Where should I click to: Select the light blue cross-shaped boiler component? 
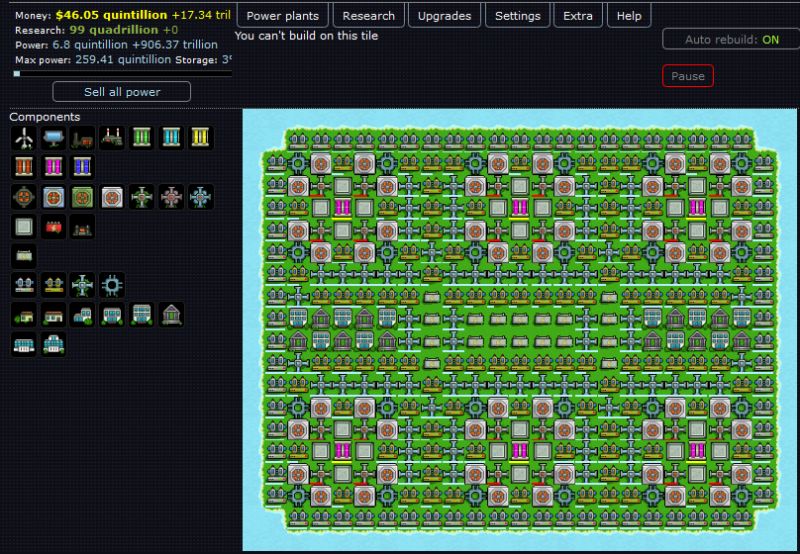tap(200, 197)
